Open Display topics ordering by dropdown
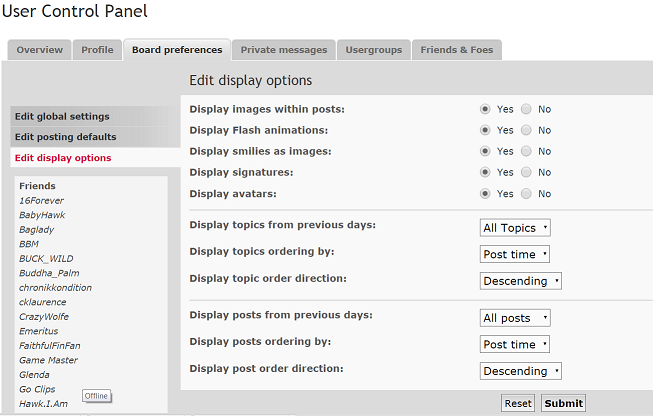 click(515, 254)
